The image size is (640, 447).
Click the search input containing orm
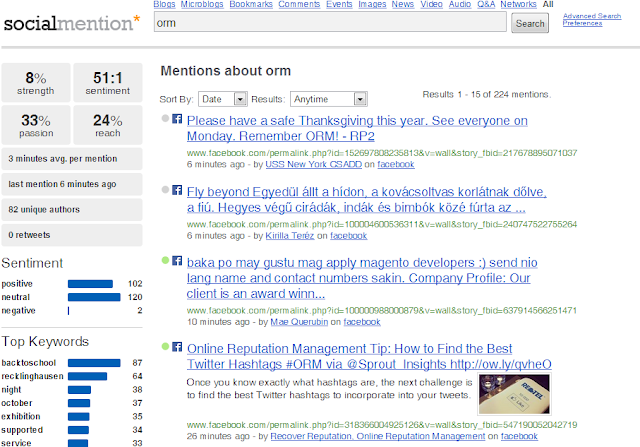point(330,22)
